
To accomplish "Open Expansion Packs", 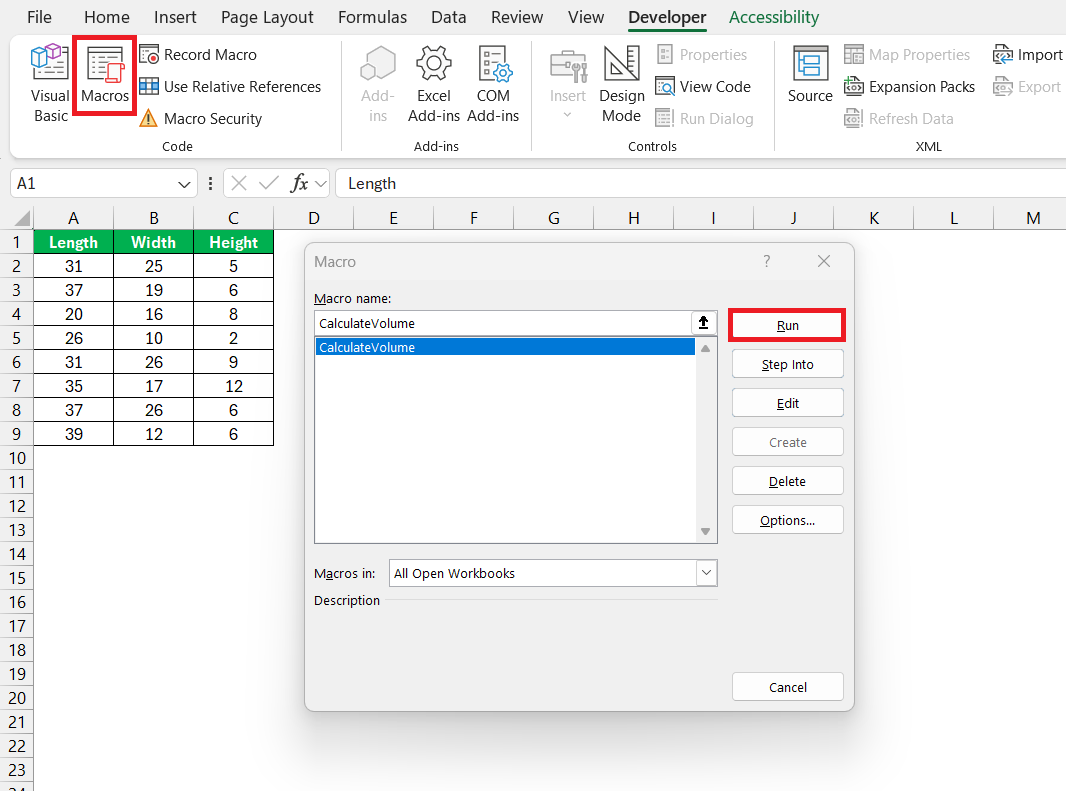I will pyautogui.click(x=910, y=86).
